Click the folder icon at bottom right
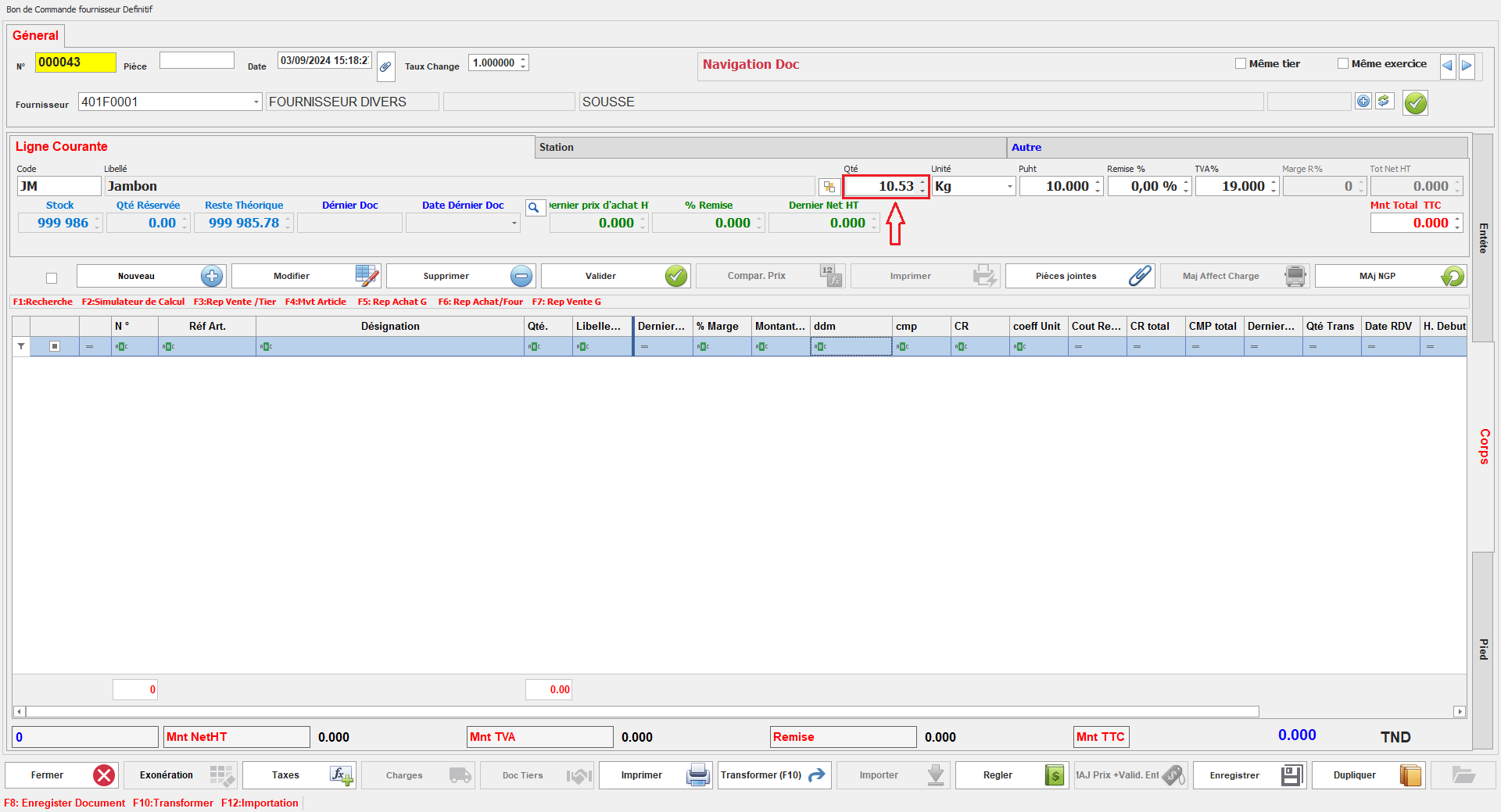The height and width of the screenshot is (812, 1501). [x=1463, y=775]
